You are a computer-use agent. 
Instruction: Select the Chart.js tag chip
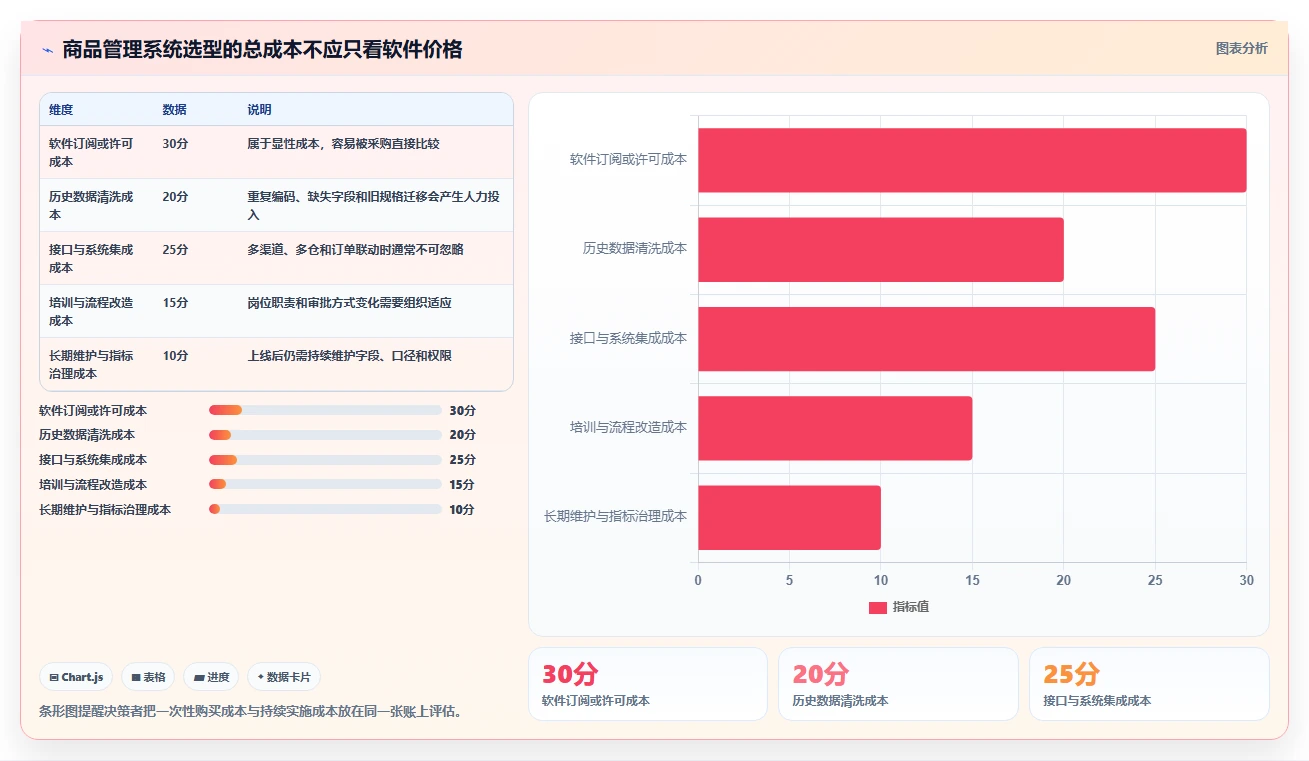click(x=76, y=677)
